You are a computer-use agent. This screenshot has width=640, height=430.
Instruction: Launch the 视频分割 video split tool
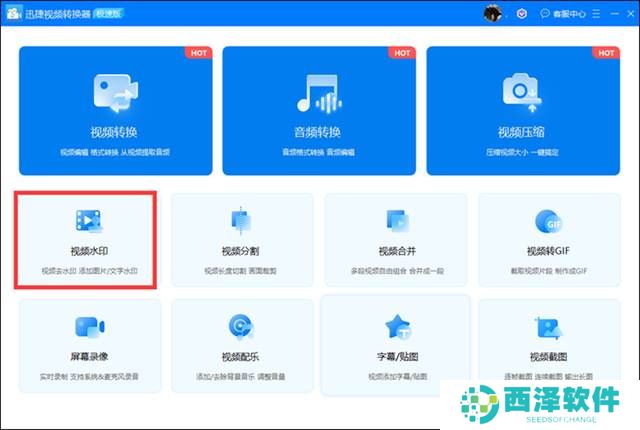click(242, 241)
